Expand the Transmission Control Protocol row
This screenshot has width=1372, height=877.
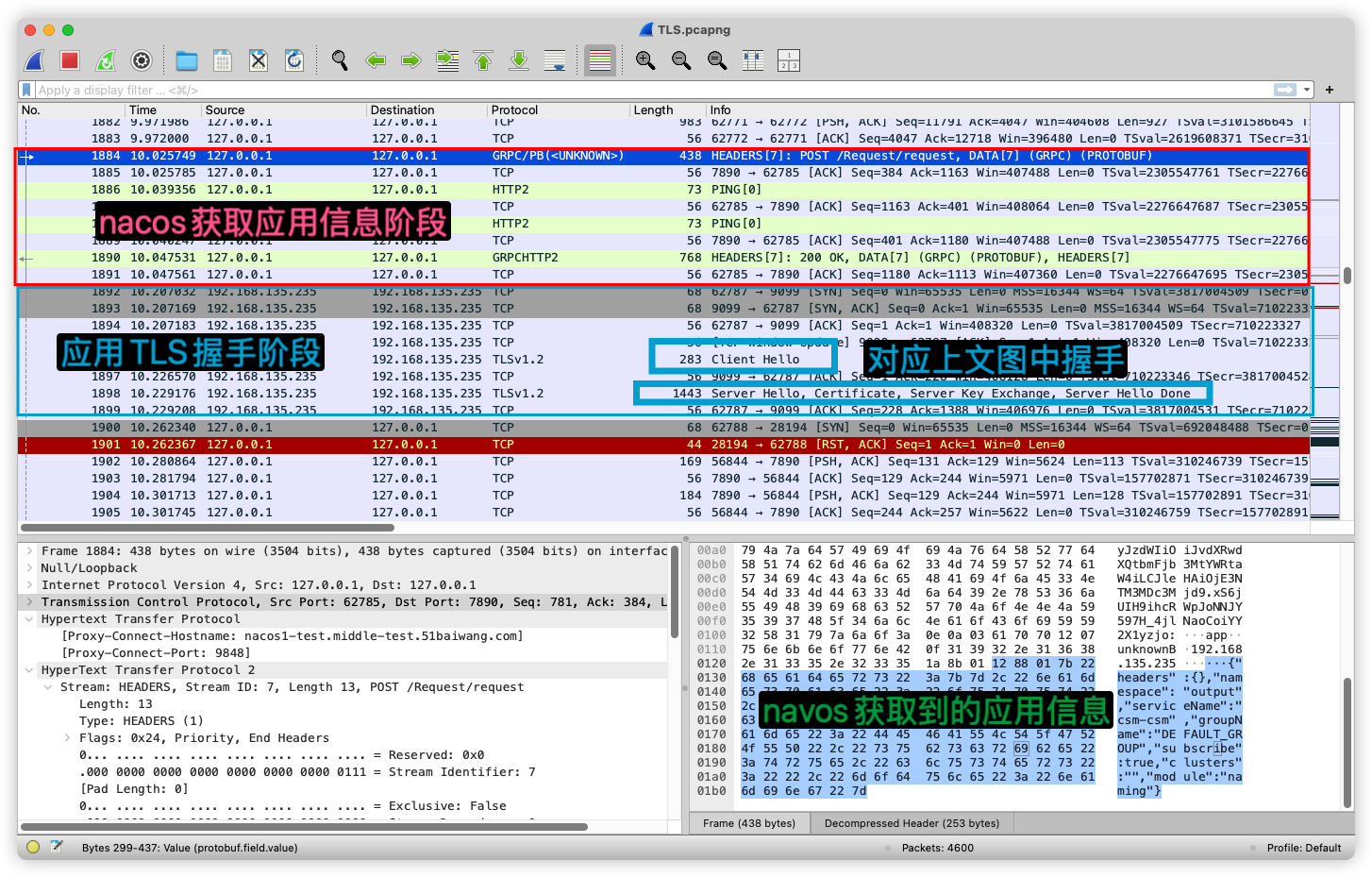tap(30, 602)
